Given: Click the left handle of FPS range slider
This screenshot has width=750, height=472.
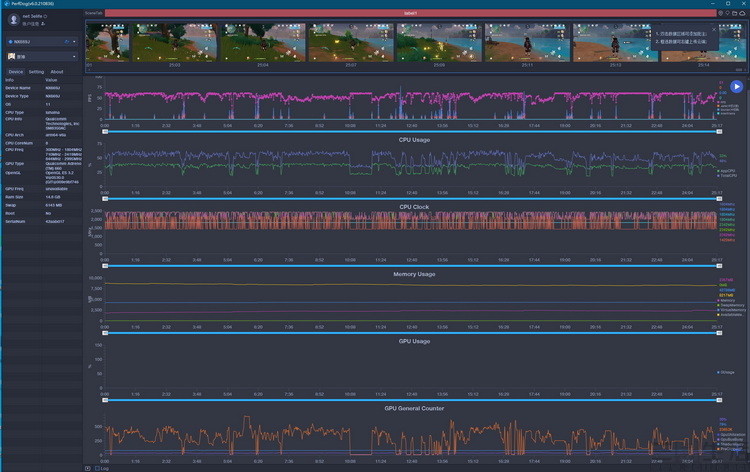Looking at the screenshot, I should pyautogui.click(x=105, y=131).
